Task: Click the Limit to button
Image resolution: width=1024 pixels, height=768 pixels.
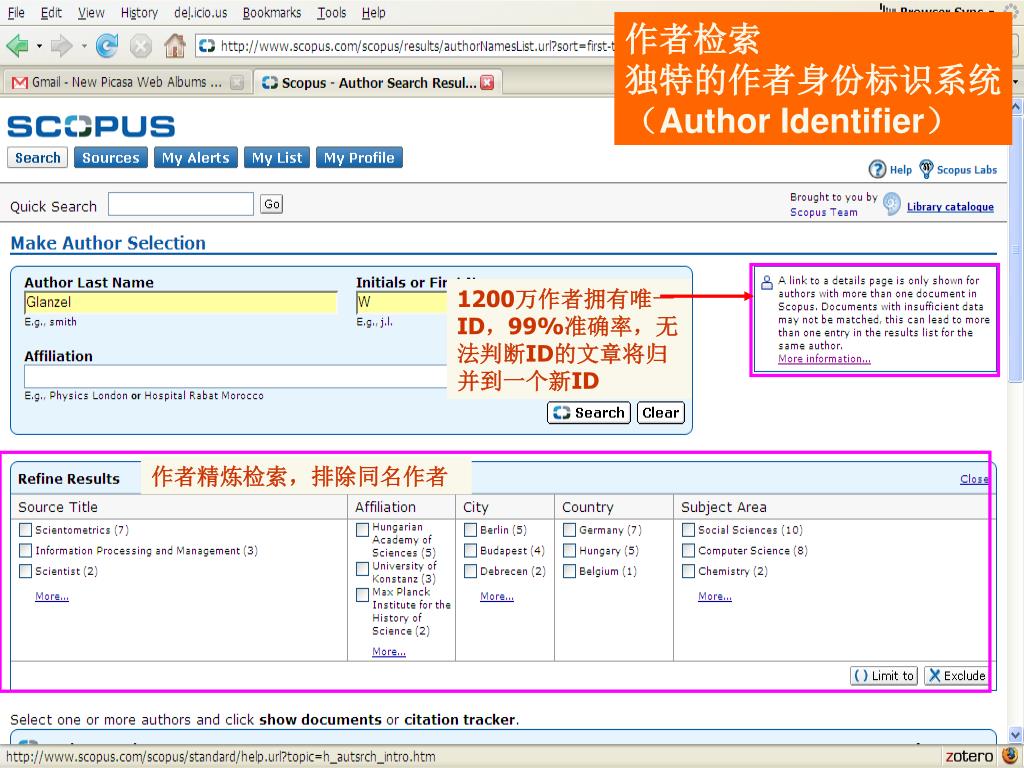Action: click(x=884, y=675)
